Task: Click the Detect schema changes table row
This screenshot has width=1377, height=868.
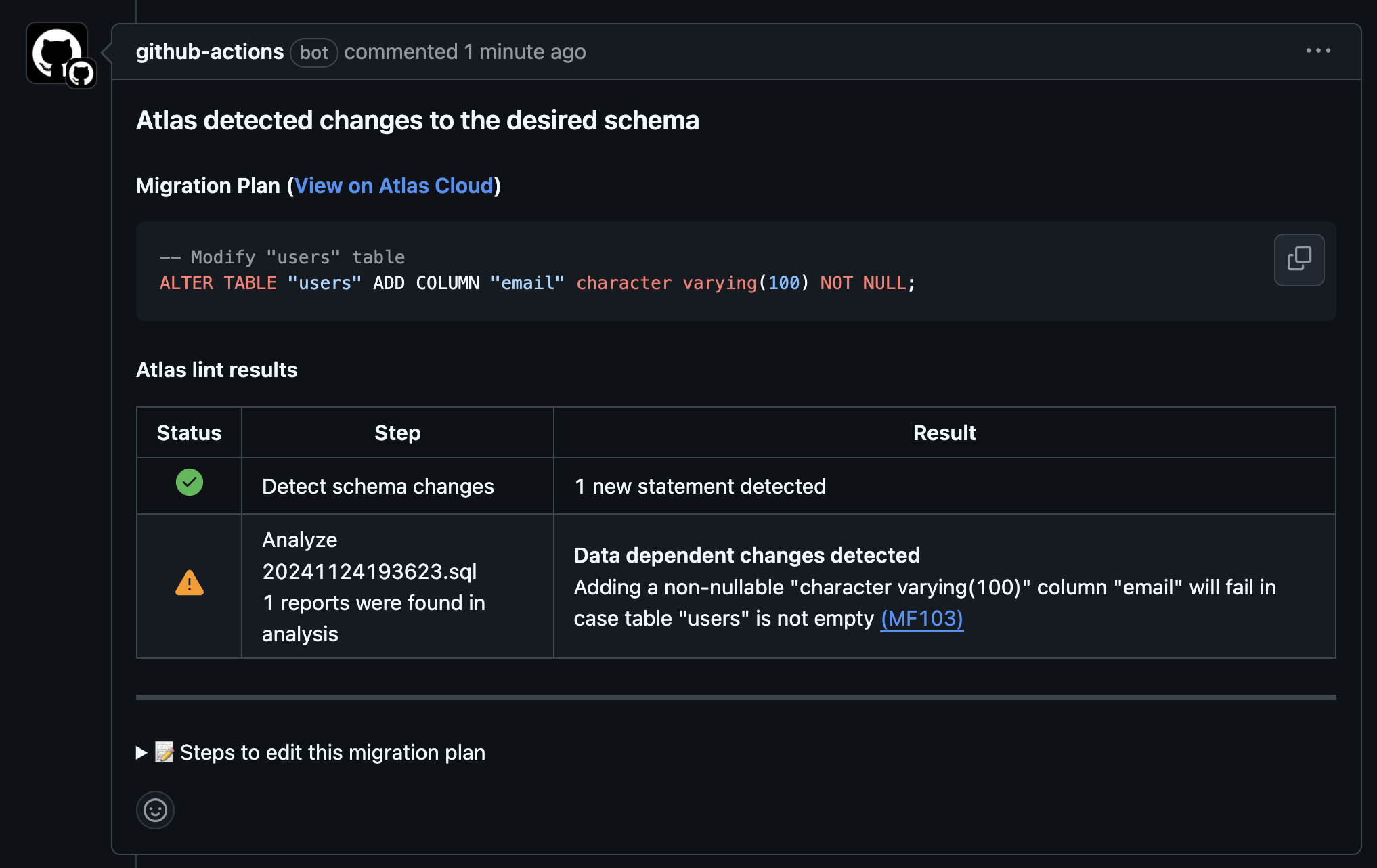Action: click(378, 486)
